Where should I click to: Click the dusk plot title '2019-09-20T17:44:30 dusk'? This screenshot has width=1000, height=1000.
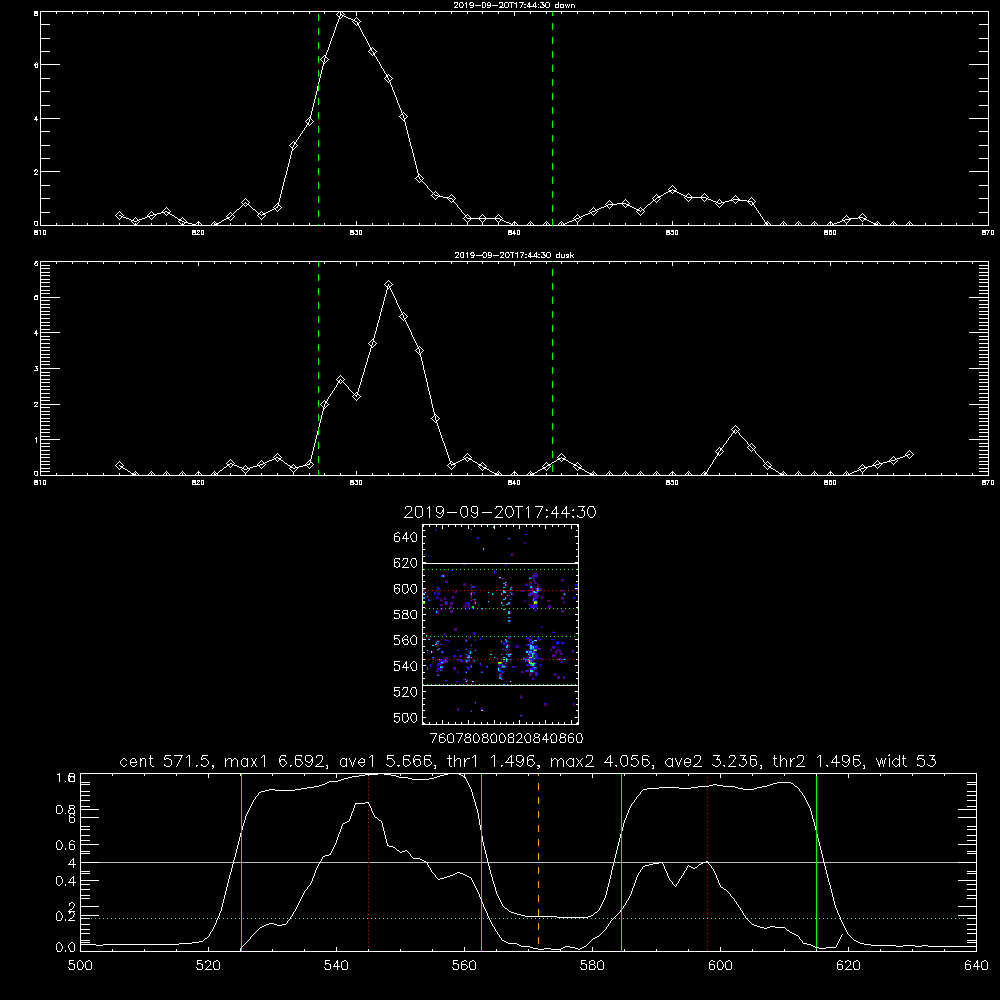(x=514, y=255)
